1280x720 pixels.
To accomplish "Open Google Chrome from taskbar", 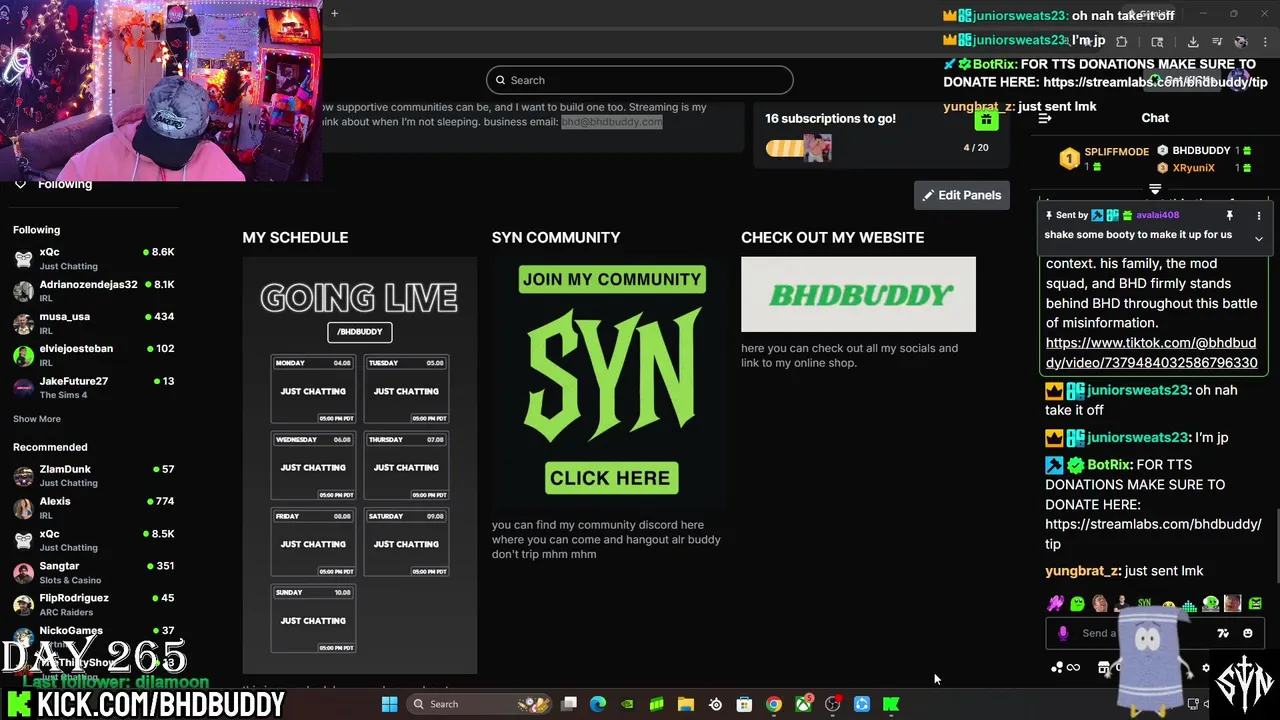I will [774, 704].
